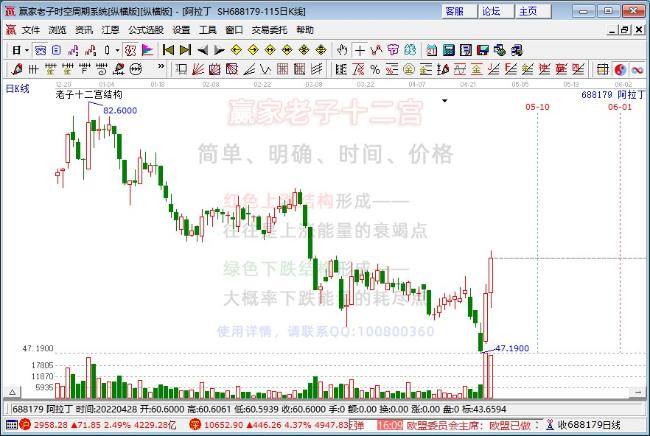Click the Shanghai index 2958.28 status entry
This screenshot has width=650, height=436.
[x=99, y=425]
